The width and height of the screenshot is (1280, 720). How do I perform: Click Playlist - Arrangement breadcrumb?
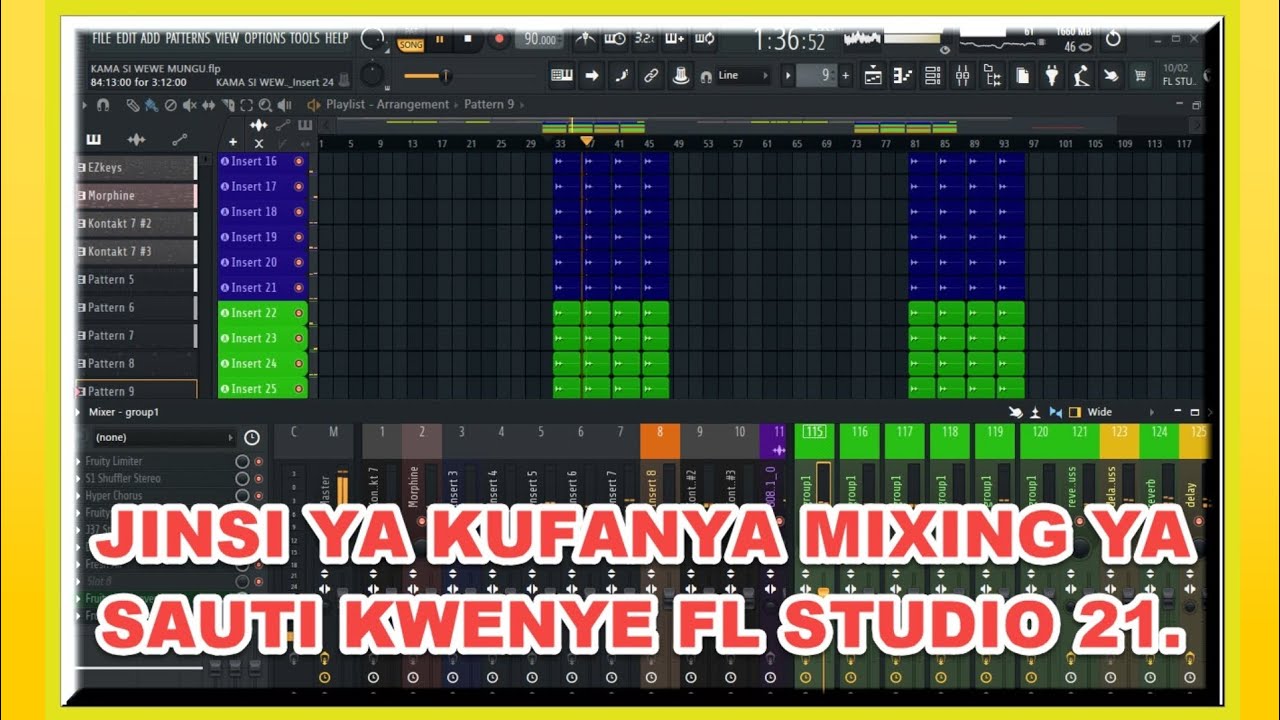click(389, 104)
